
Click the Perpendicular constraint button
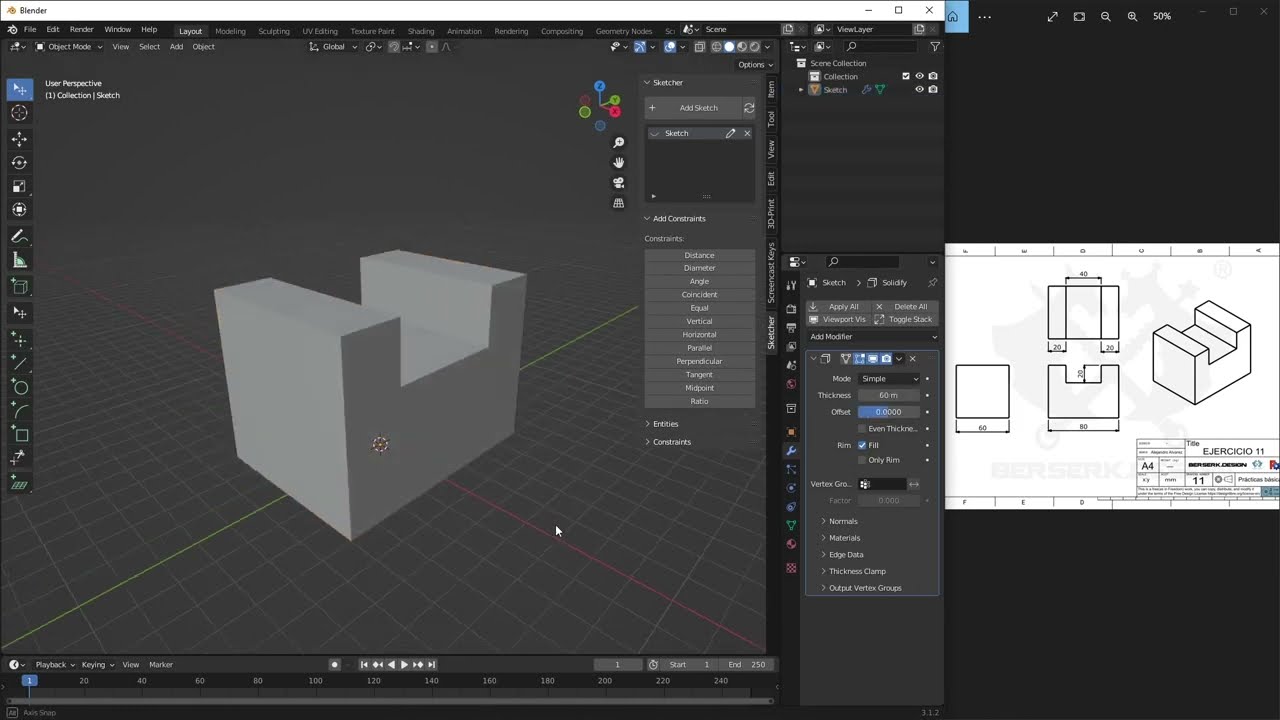(699, 361)
